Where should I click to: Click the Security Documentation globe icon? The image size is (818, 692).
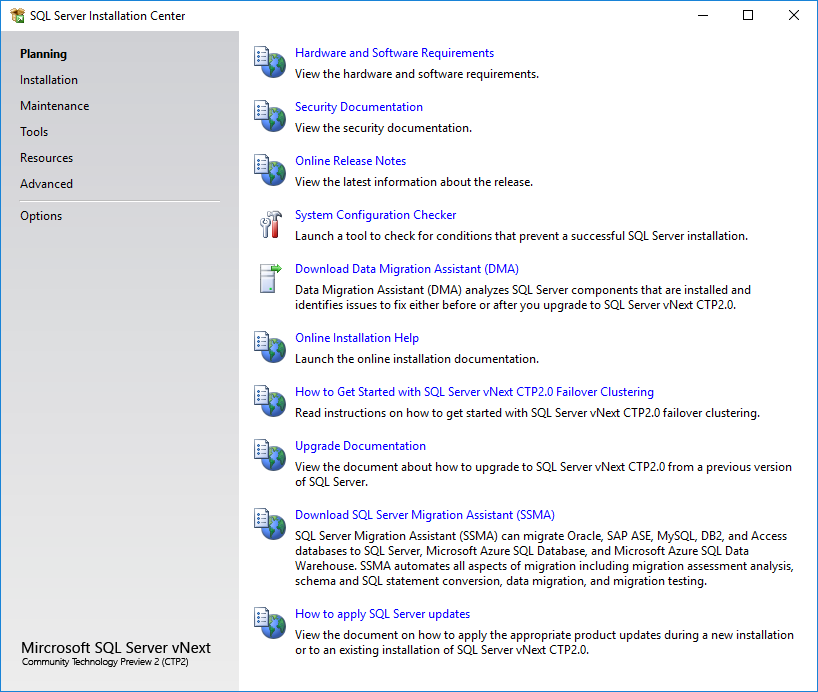(x=269, y=115)
